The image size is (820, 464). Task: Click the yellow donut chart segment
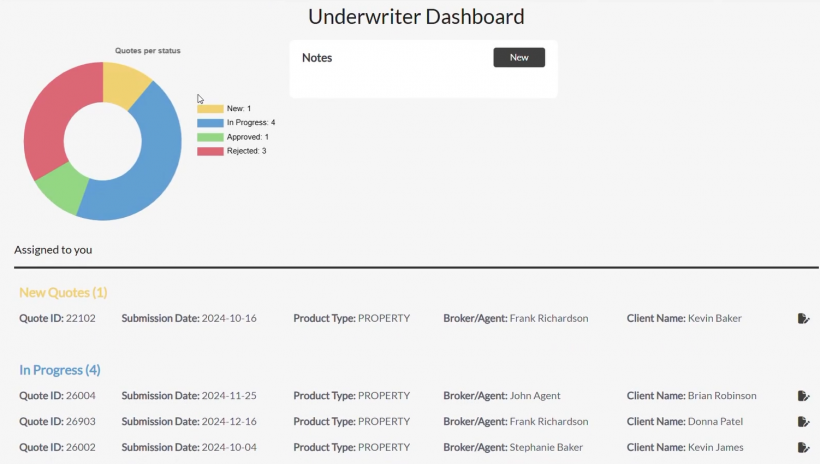124,84
